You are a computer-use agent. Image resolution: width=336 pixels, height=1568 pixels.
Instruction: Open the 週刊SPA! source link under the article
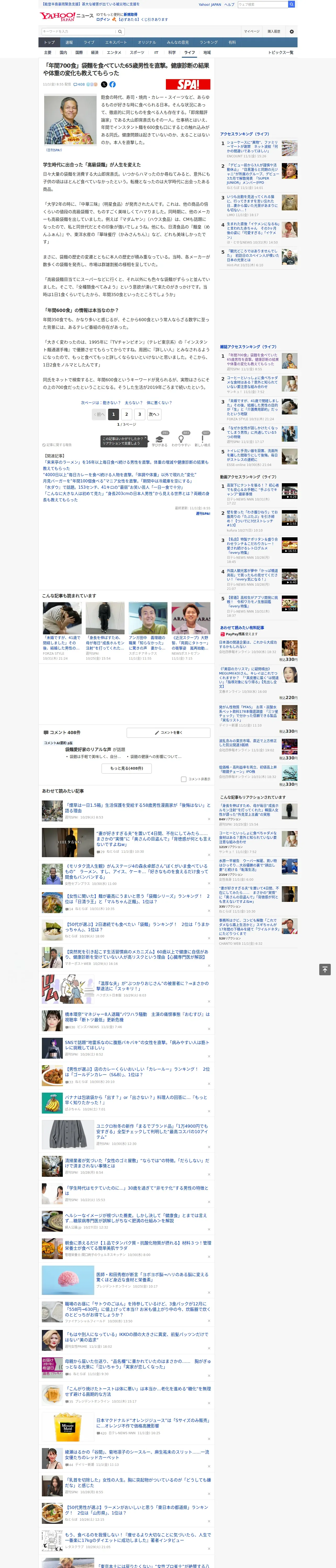203,513
